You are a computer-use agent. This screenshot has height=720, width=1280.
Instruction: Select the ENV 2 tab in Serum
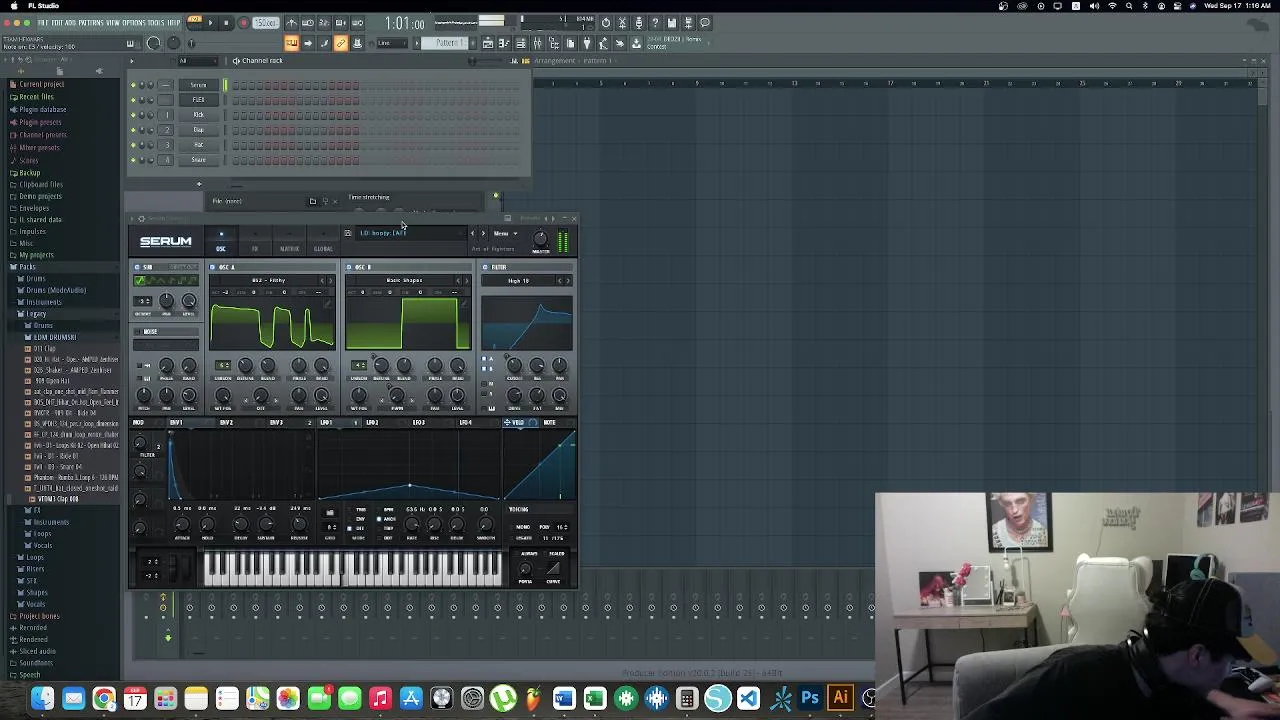[x=226, y=423]
